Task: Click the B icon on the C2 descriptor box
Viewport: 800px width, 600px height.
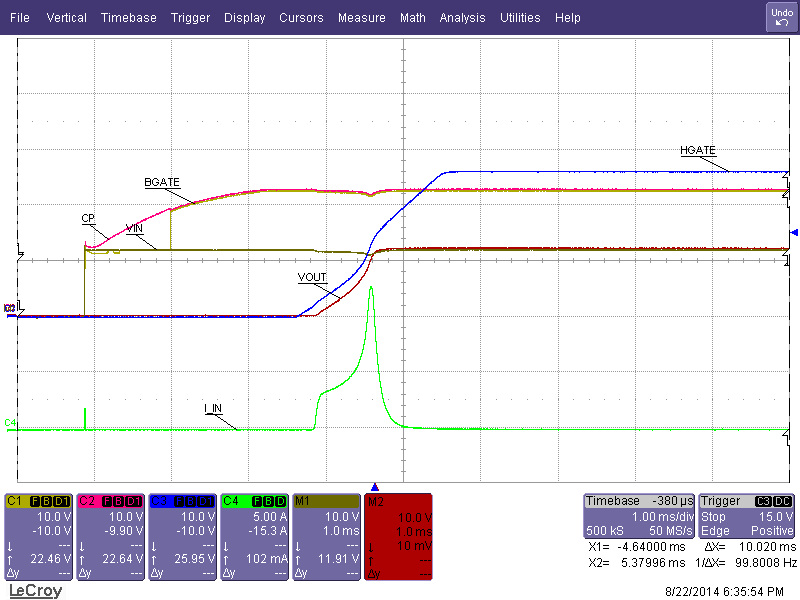Action: [x=117, y=502]
